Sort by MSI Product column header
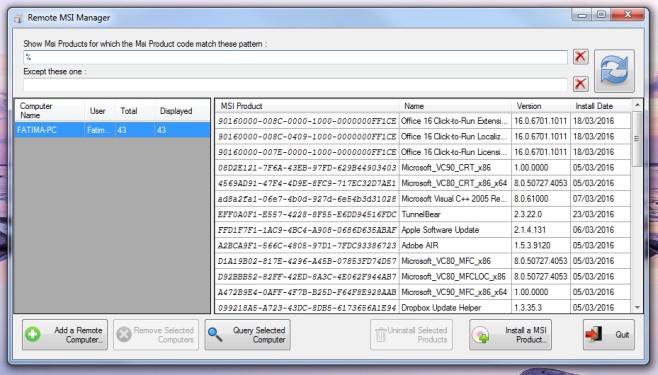Screen dimensions: 658x375 pyautogui.click(x=307, y=106)
